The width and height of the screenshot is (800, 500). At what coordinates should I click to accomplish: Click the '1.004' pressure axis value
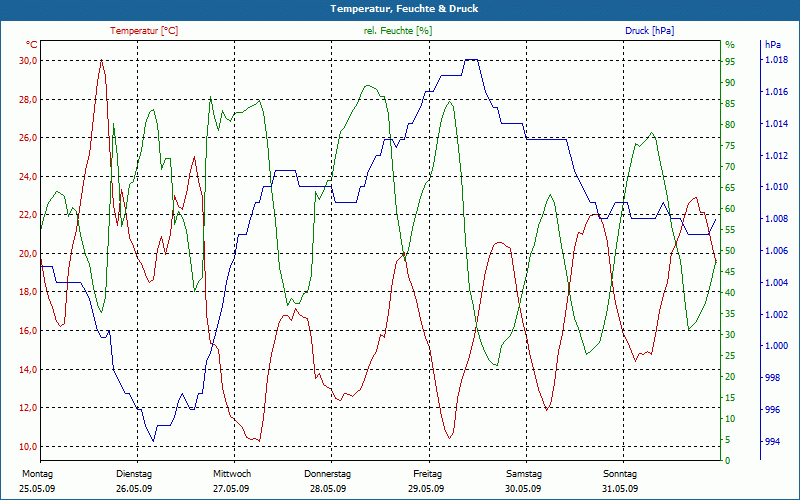click(776, 282)
